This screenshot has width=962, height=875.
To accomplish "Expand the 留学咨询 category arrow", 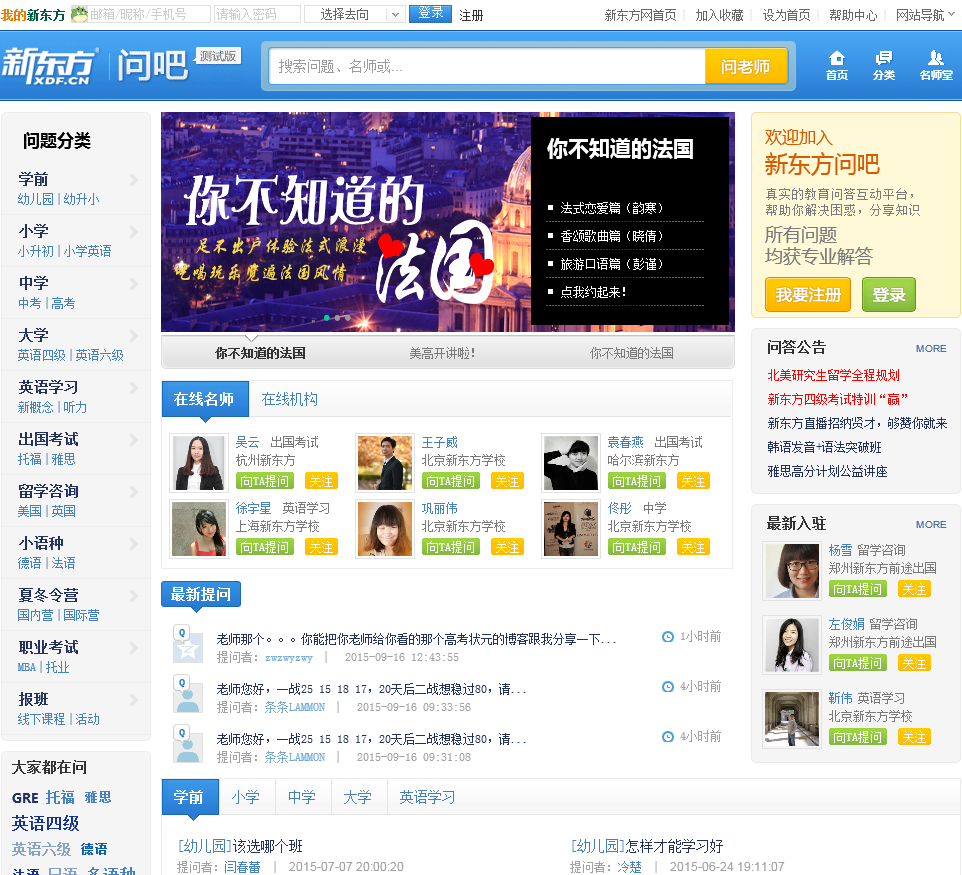I will tap(134, 492).
